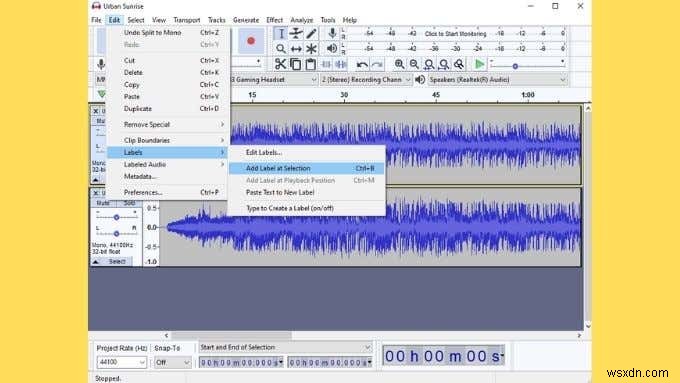Open the Start and End of Selection dropdown
680x383 pixels.
pos(285,347)
